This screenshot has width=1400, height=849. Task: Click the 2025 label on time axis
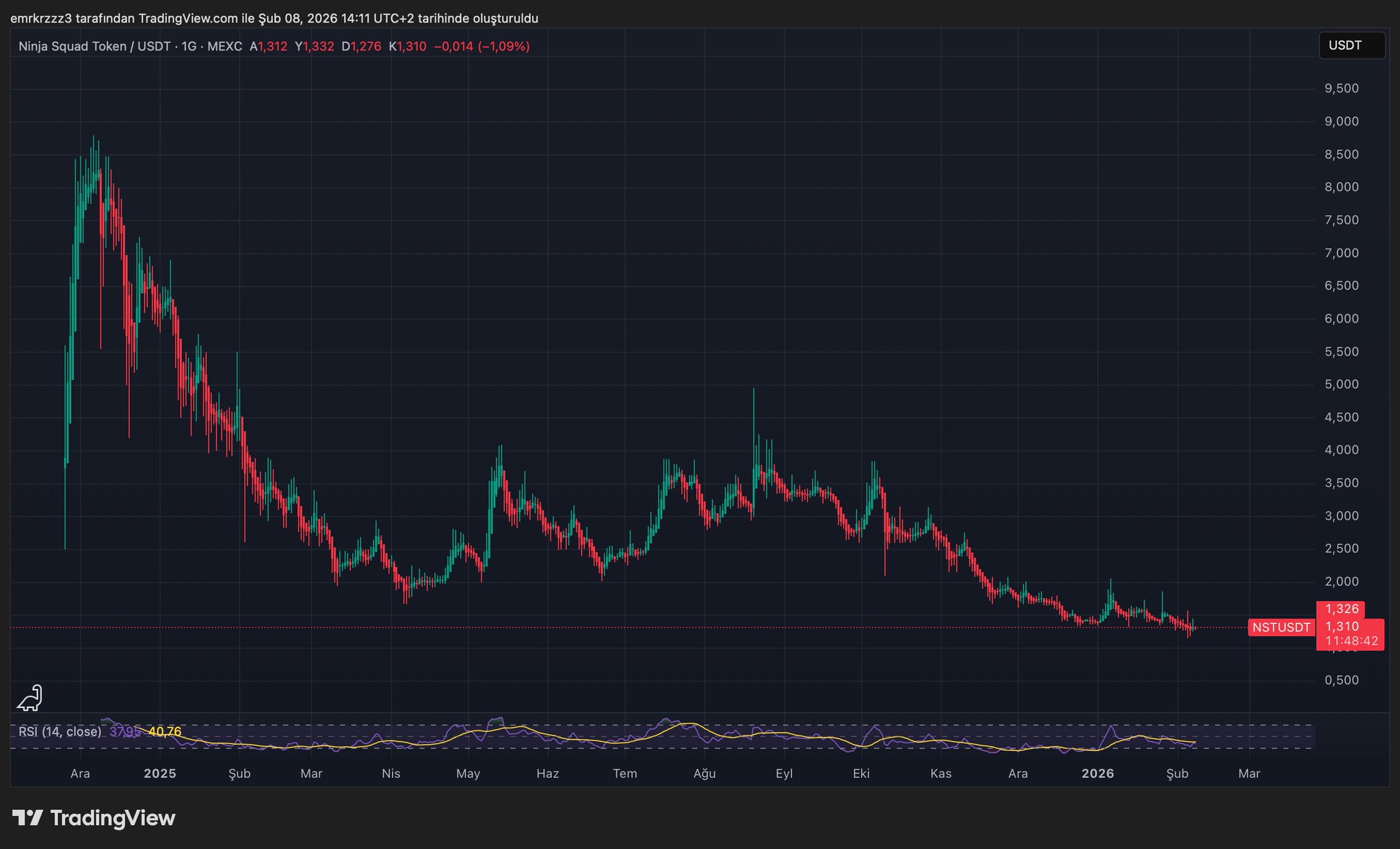[x=159, y=774]
